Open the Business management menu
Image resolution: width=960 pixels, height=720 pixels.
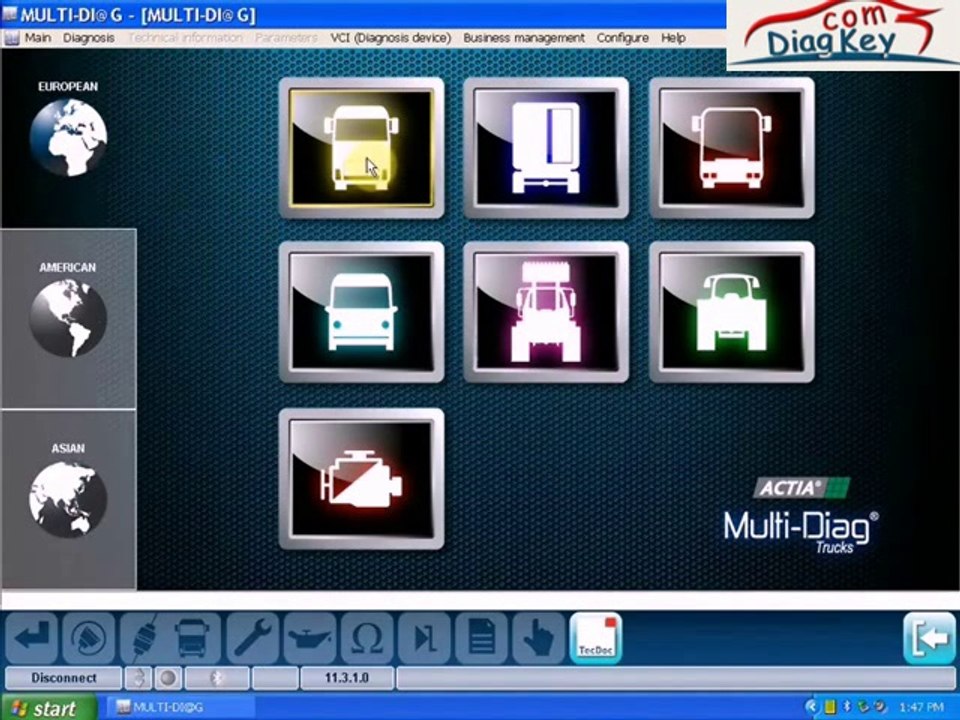pos(524,38)
